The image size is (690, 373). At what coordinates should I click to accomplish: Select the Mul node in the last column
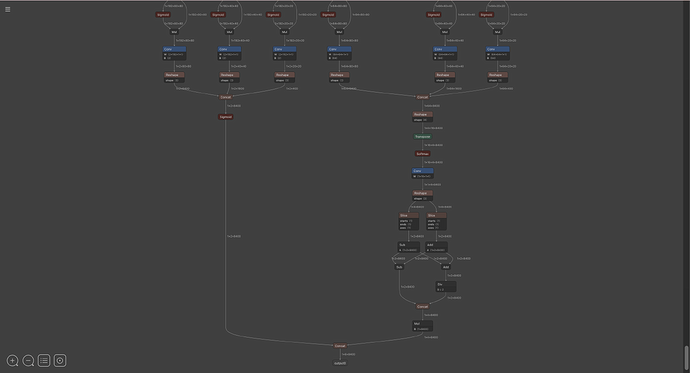[498, 32]
